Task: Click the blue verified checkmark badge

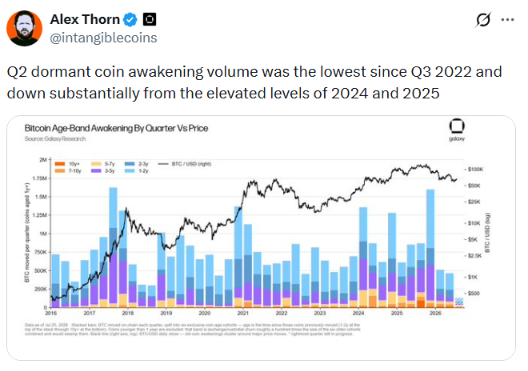Action: coord(130,20)
